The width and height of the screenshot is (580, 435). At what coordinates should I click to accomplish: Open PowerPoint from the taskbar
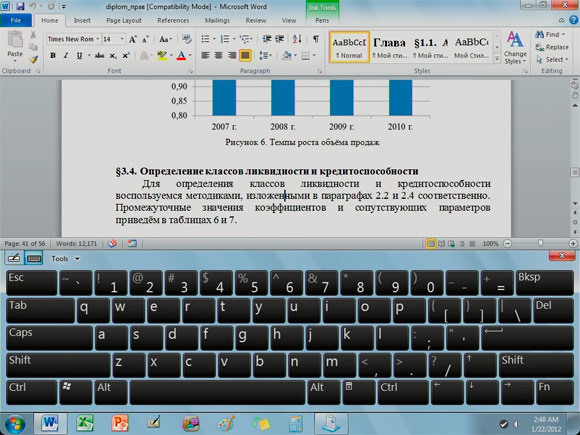[x=119, y=424]
